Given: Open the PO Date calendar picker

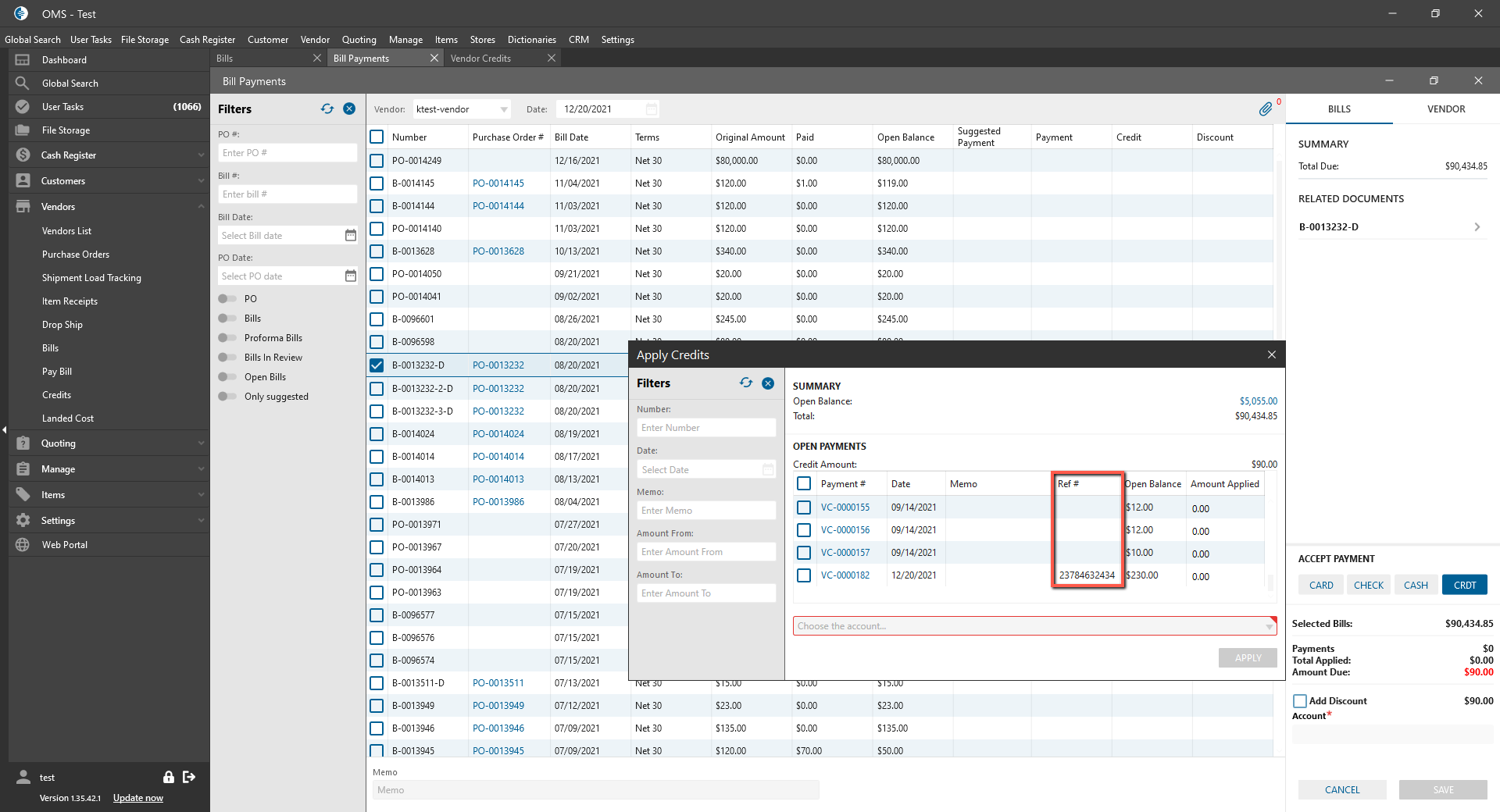Looking at the screenshot, I should tap(350, 276).
